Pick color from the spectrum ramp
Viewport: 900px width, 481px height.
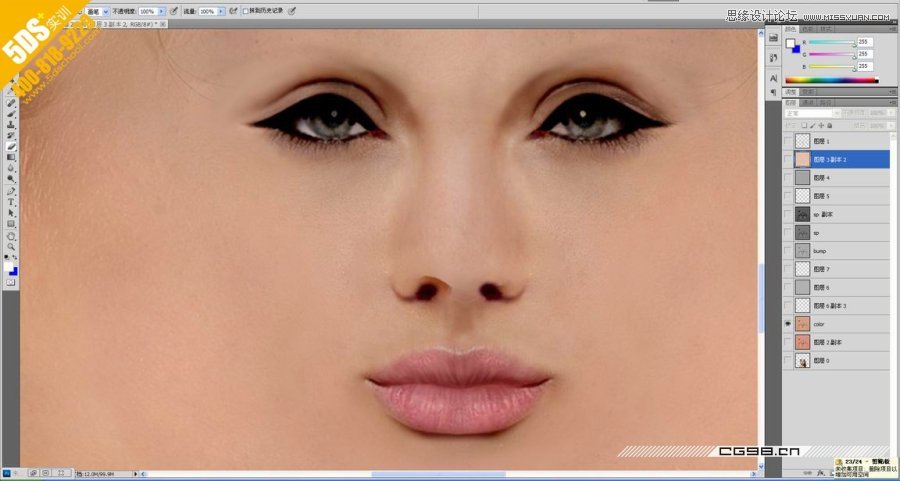coord(832,80)
